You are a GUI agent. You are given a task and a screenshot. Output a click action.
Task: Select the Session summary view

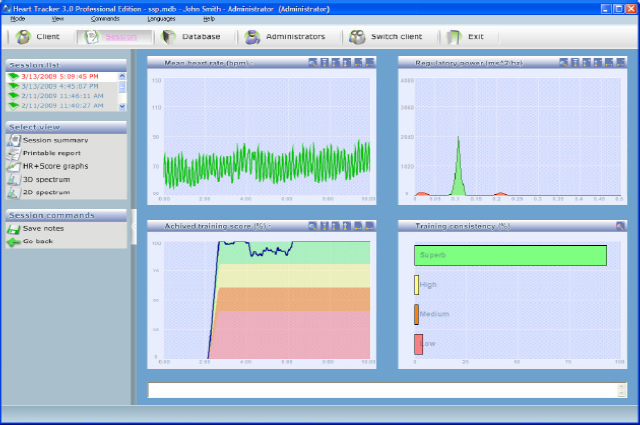(x=54, y=140)
